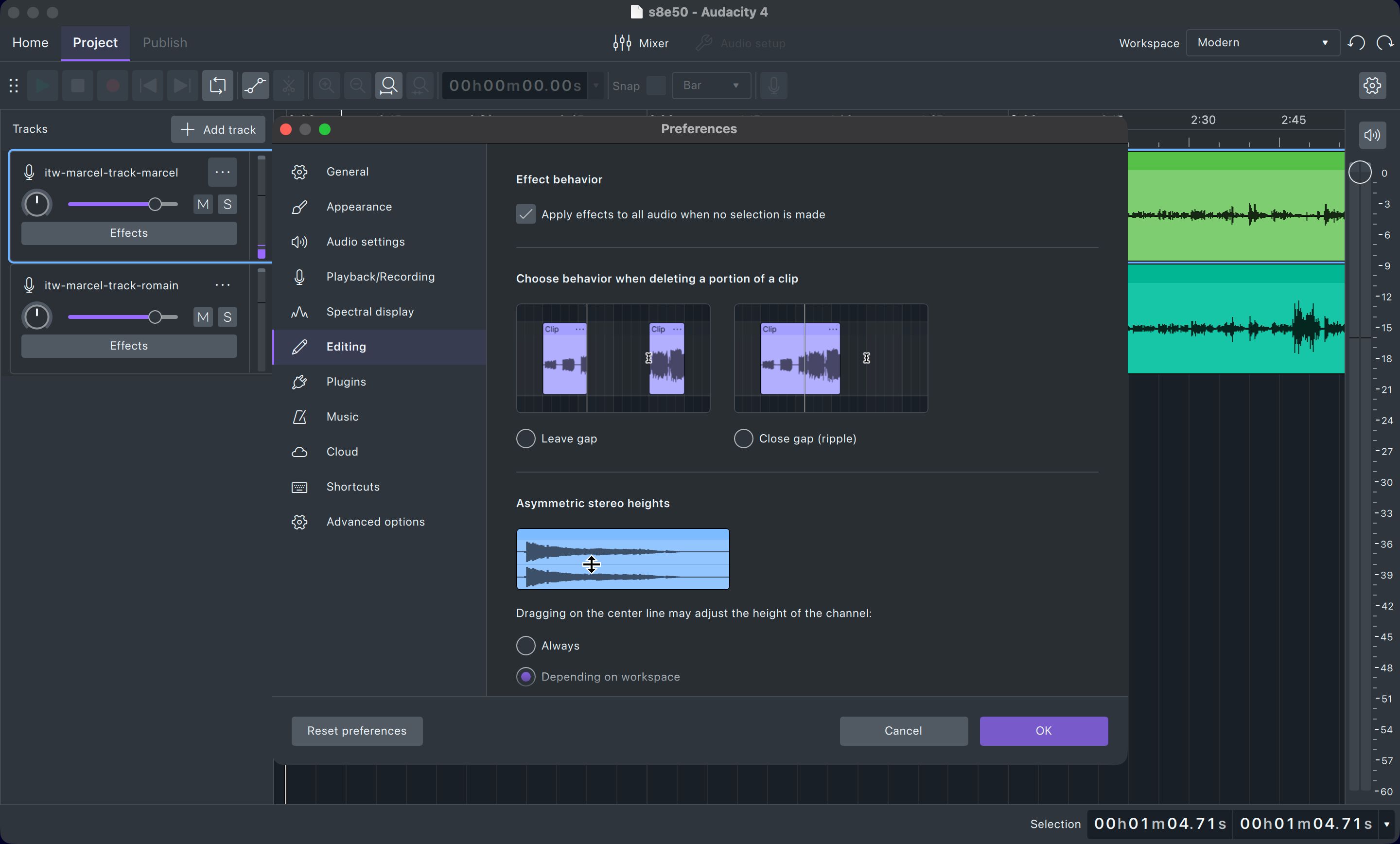This screenshot has width=1400, height=844.
Task: Switch to the Publish tab
Action: pos(164,42)
